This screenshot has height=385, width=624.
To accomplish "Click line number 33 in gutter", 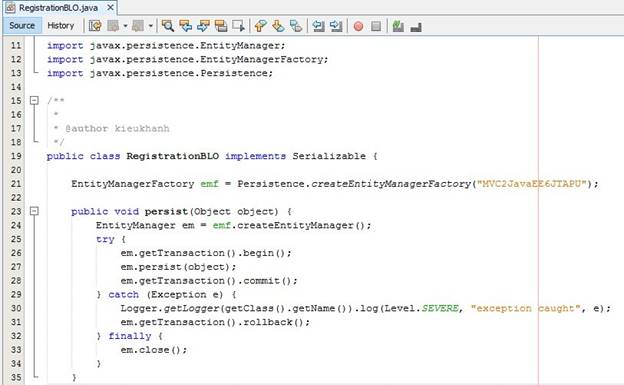I will click(x=16, y=350).
